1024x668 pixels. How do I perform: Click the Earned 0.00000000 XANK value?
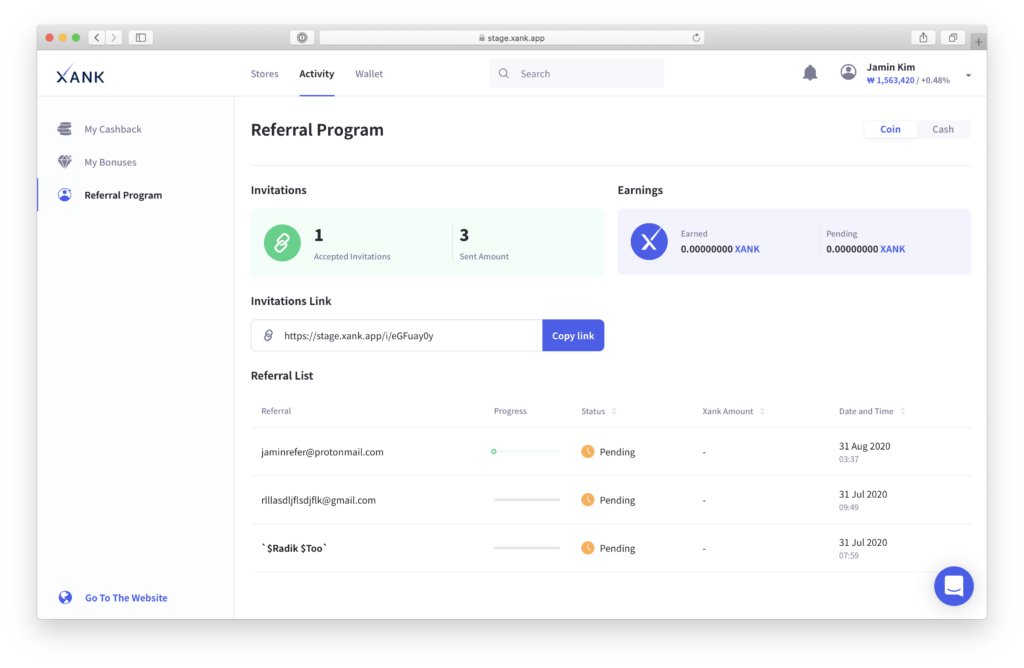tap(720, 249)
